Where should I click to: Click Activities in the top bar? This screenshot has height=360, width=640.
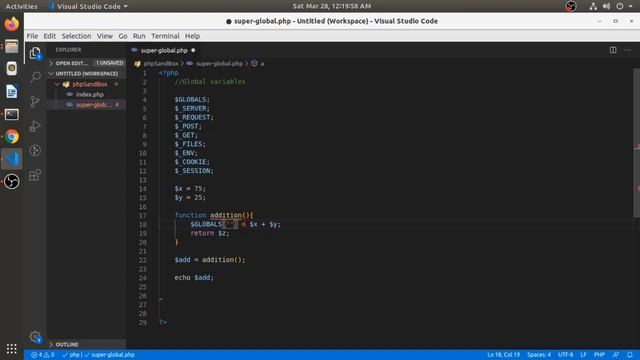tap(21, 6)
